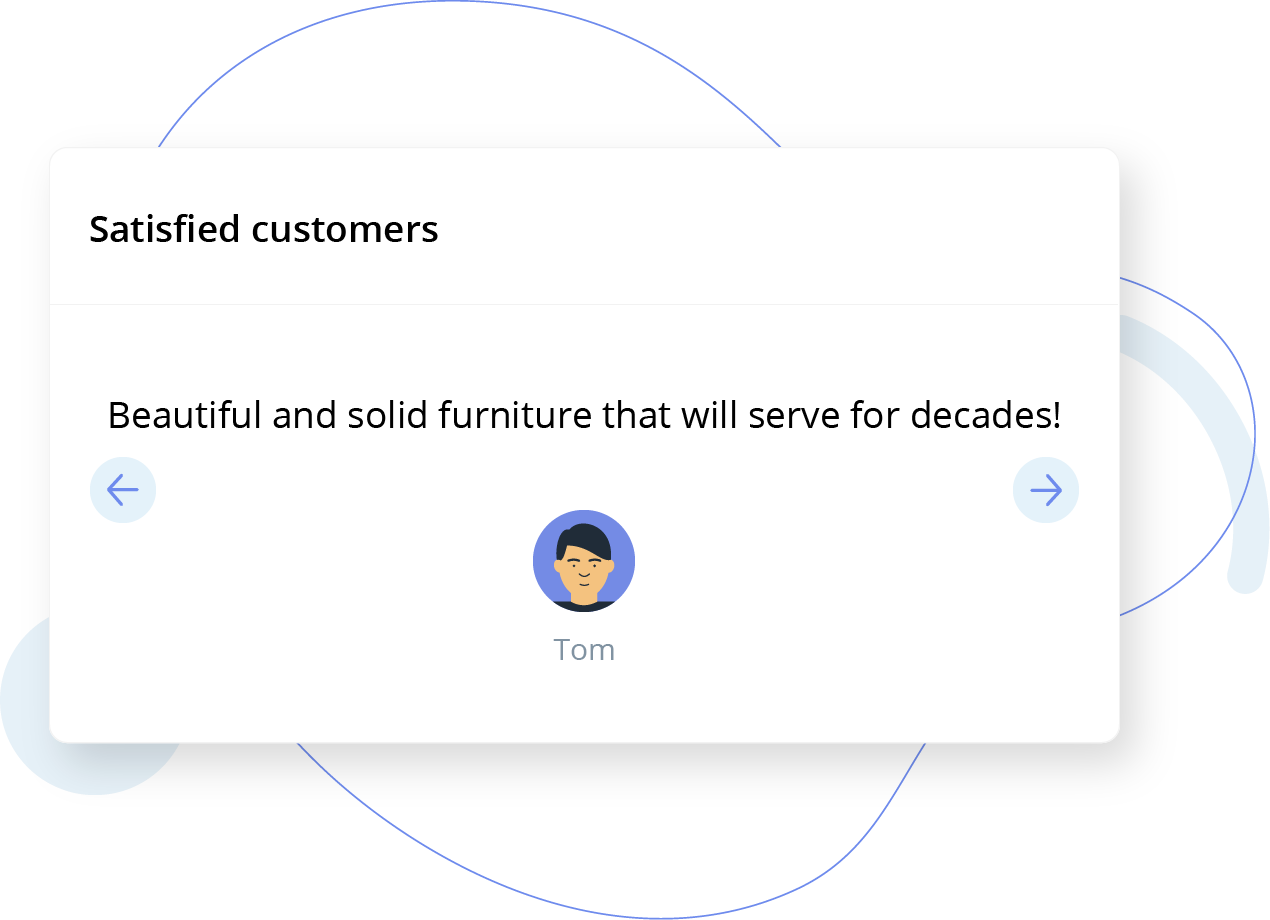Click Tom's avatar picture

point(584,561)
